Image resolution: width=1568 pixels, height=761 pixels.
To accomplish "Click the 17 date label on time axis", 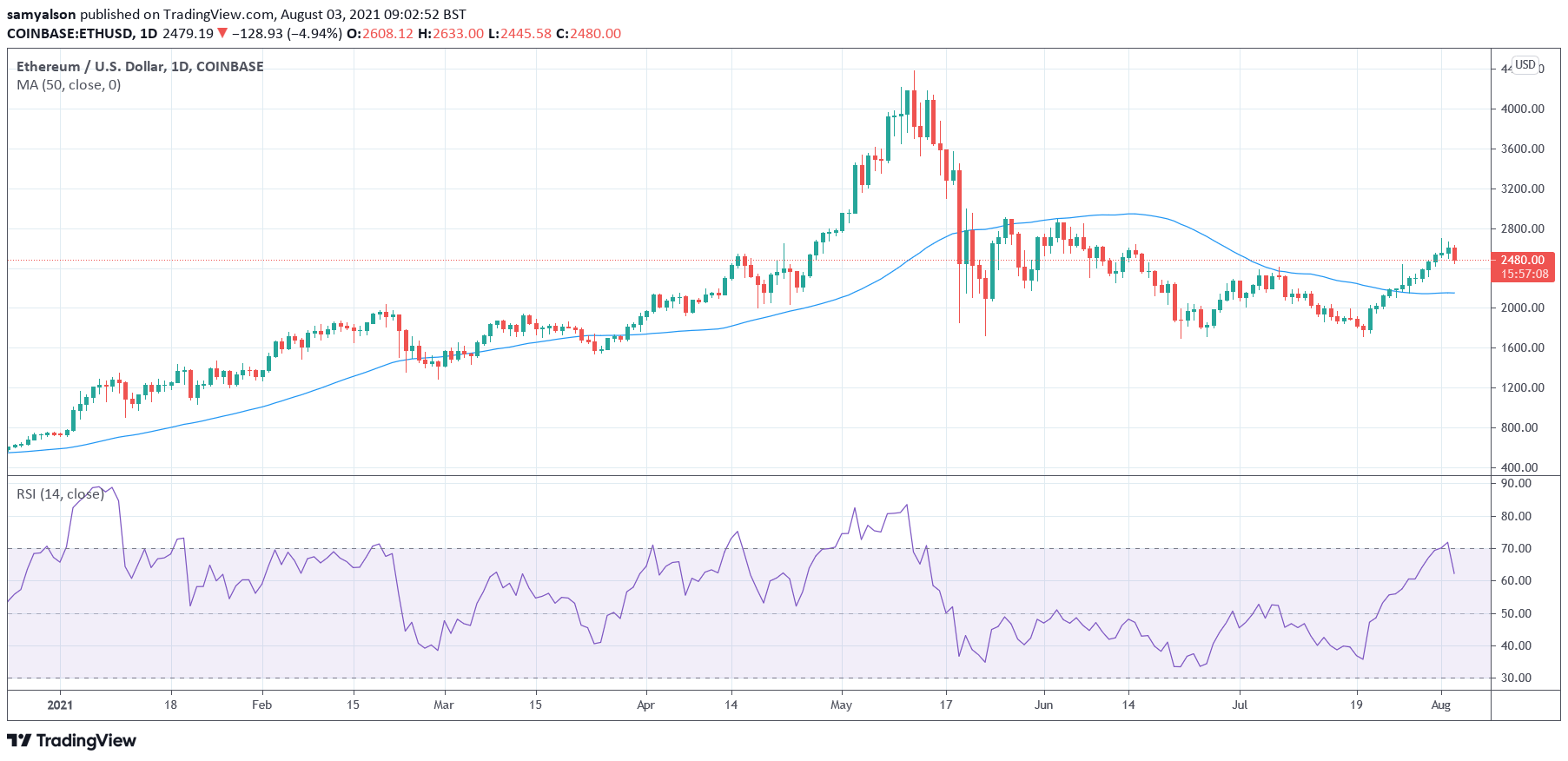I will (946, 705).
